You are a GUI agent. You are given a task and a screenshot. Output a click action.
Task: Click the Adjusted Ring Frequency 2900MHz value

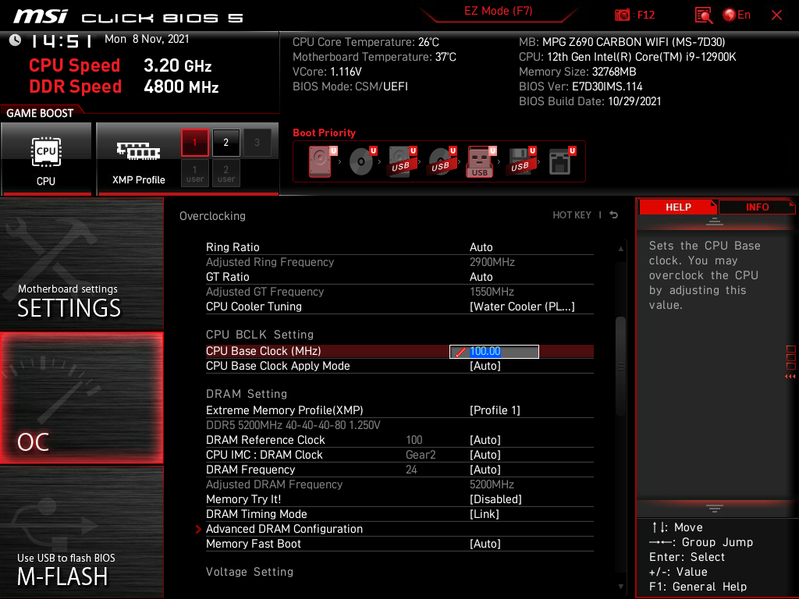click(x=492, y=262)
